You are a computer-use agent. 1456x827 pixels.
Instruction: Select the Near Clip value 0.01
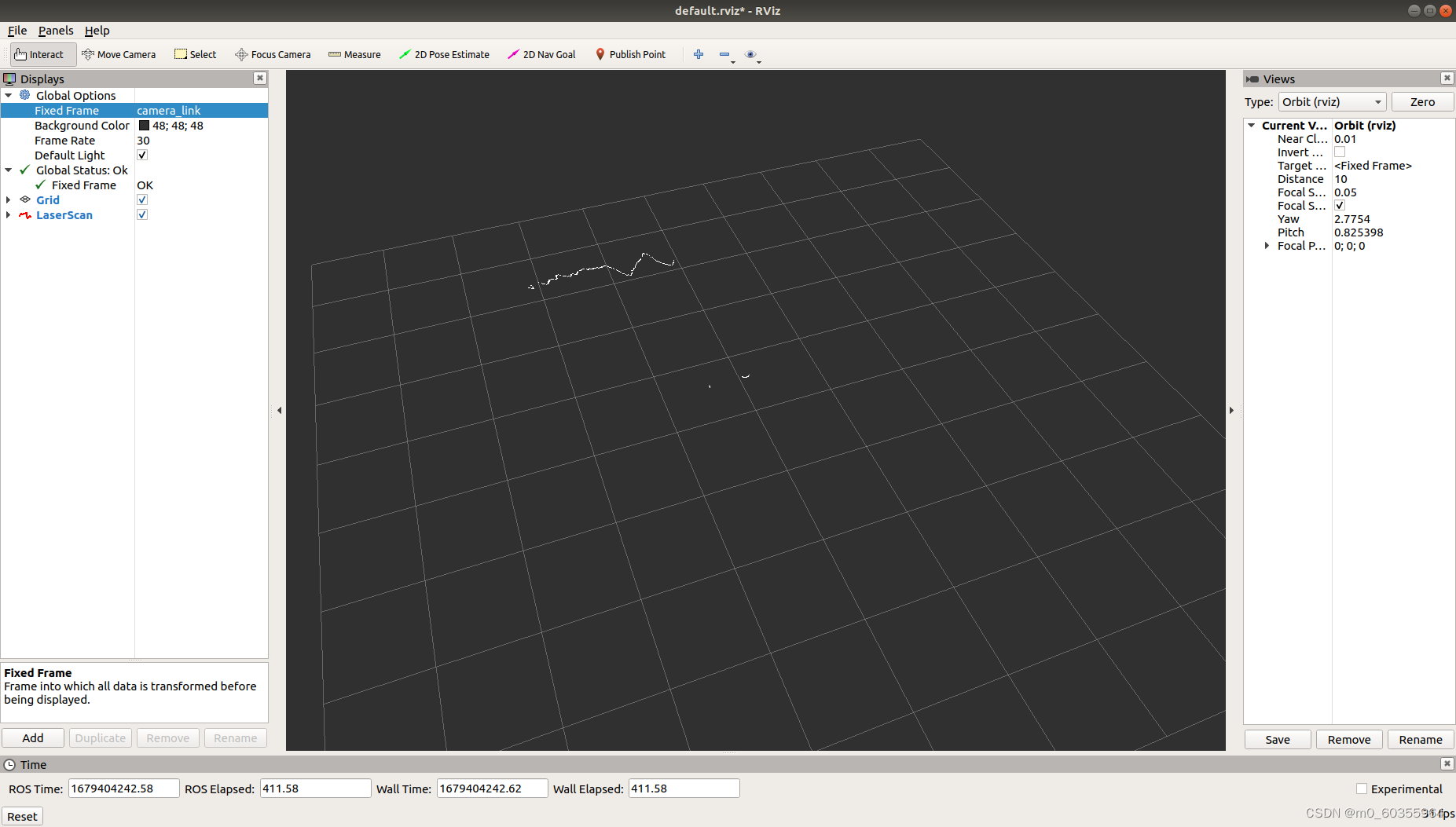[1345, 139]
